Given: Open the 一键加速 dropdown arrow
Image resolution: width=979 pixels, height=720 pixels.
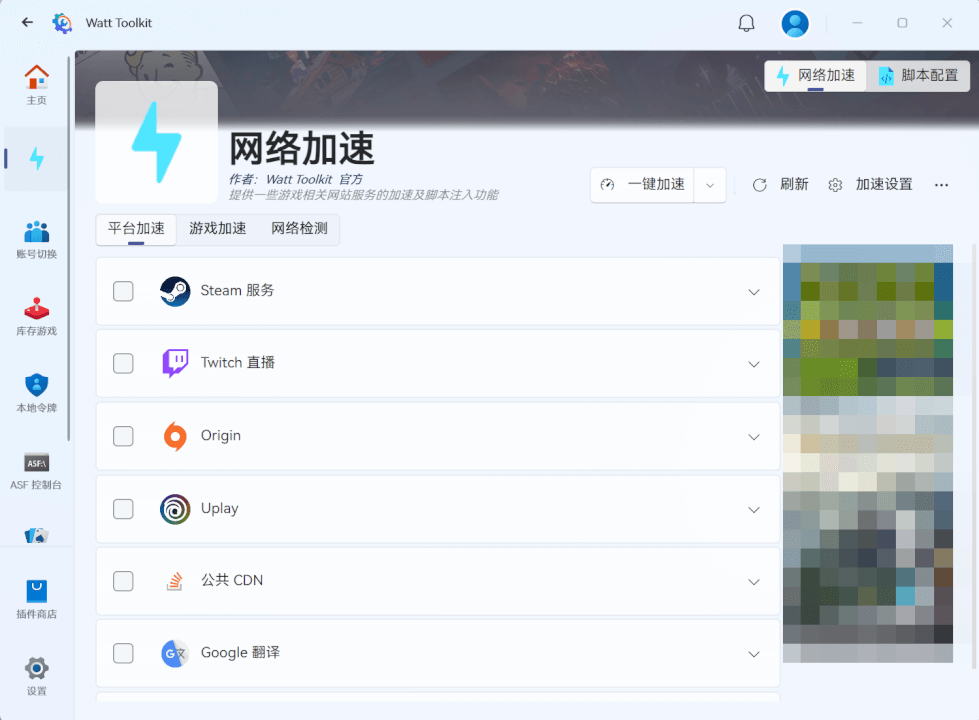Looking at the screenshot, I should point(710,185).
